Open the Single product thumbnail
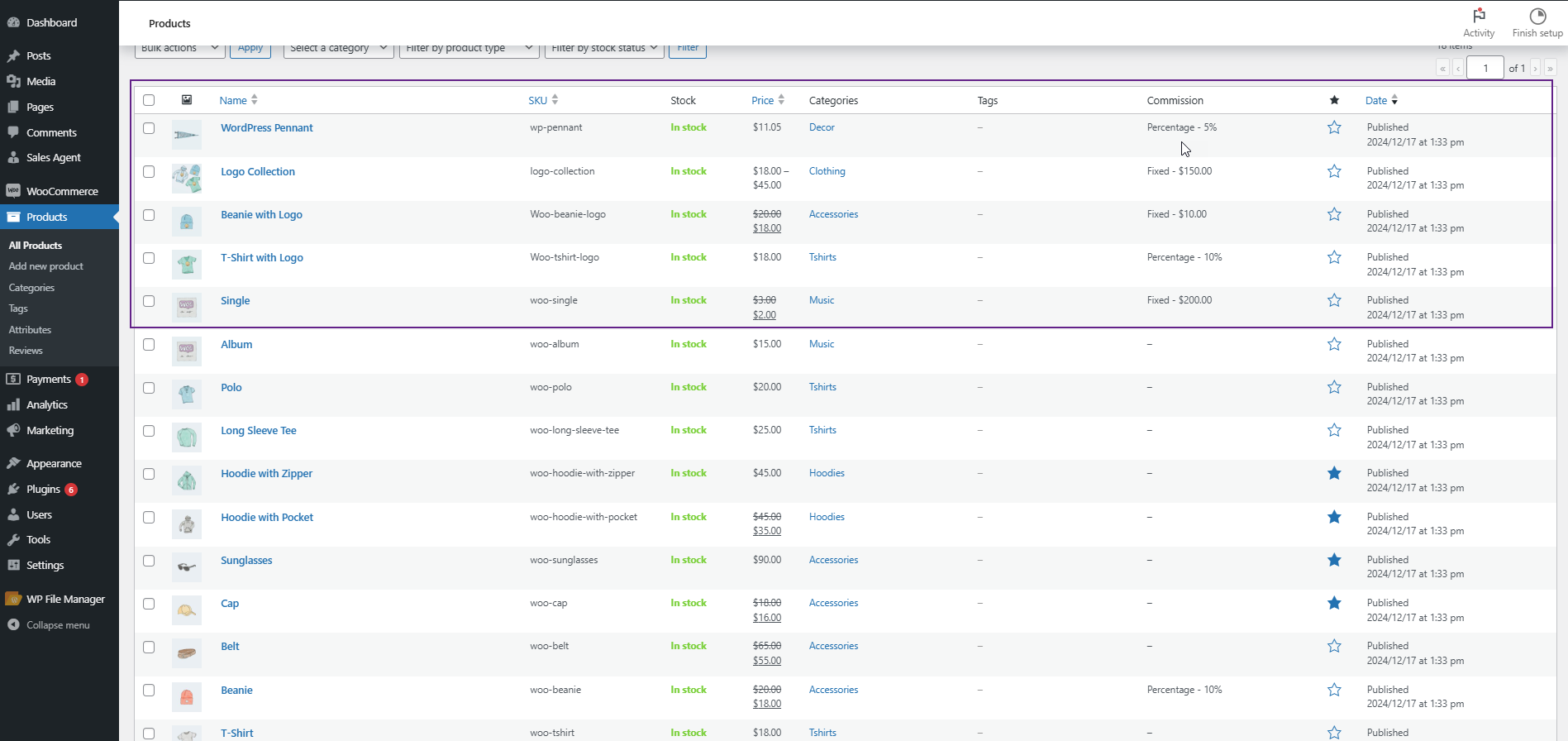Image resolution: width=1568 pixels, height=741 pixels. (x=187, y=307)
